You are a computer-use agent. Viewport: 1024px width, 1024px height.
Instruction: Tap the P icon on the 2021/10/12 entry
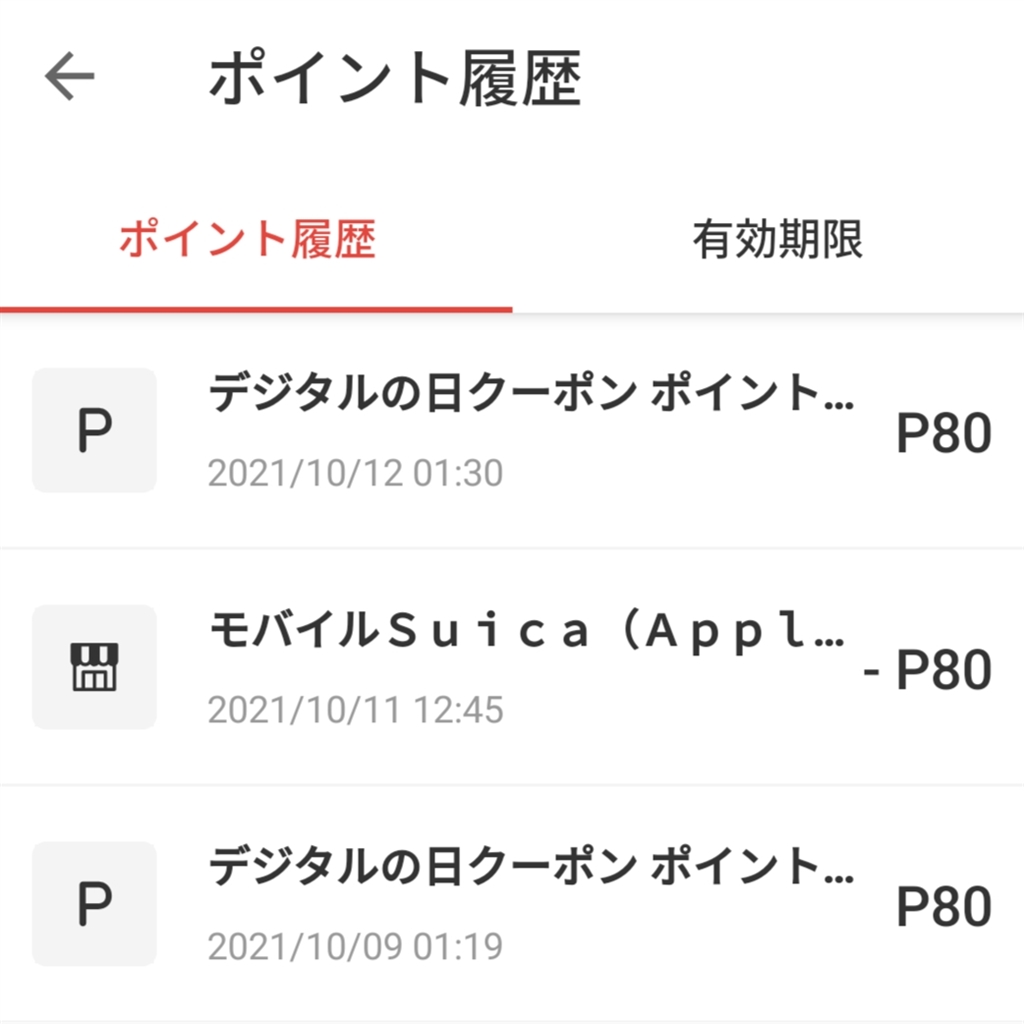click(x=94, y=431)
